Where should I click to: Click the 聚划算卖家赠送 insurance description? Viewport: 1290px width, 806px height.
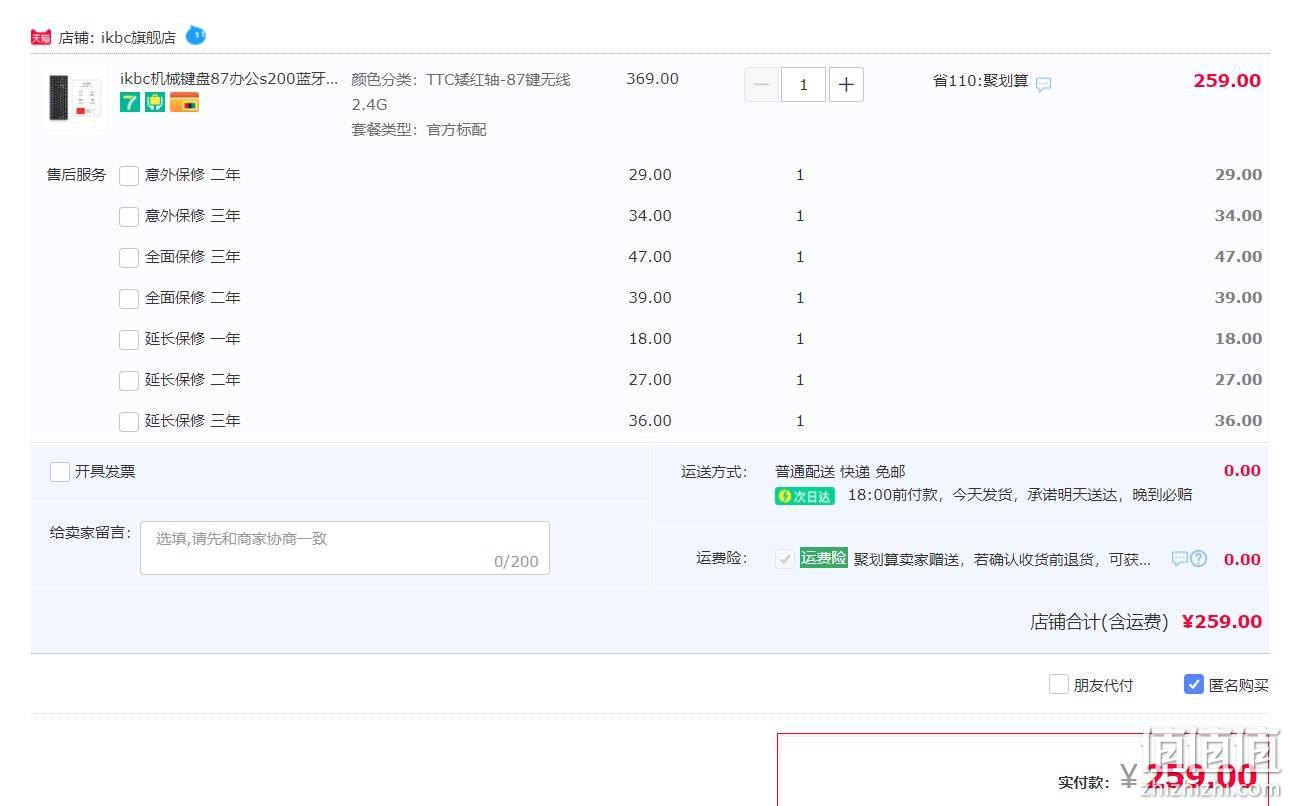1002,560
